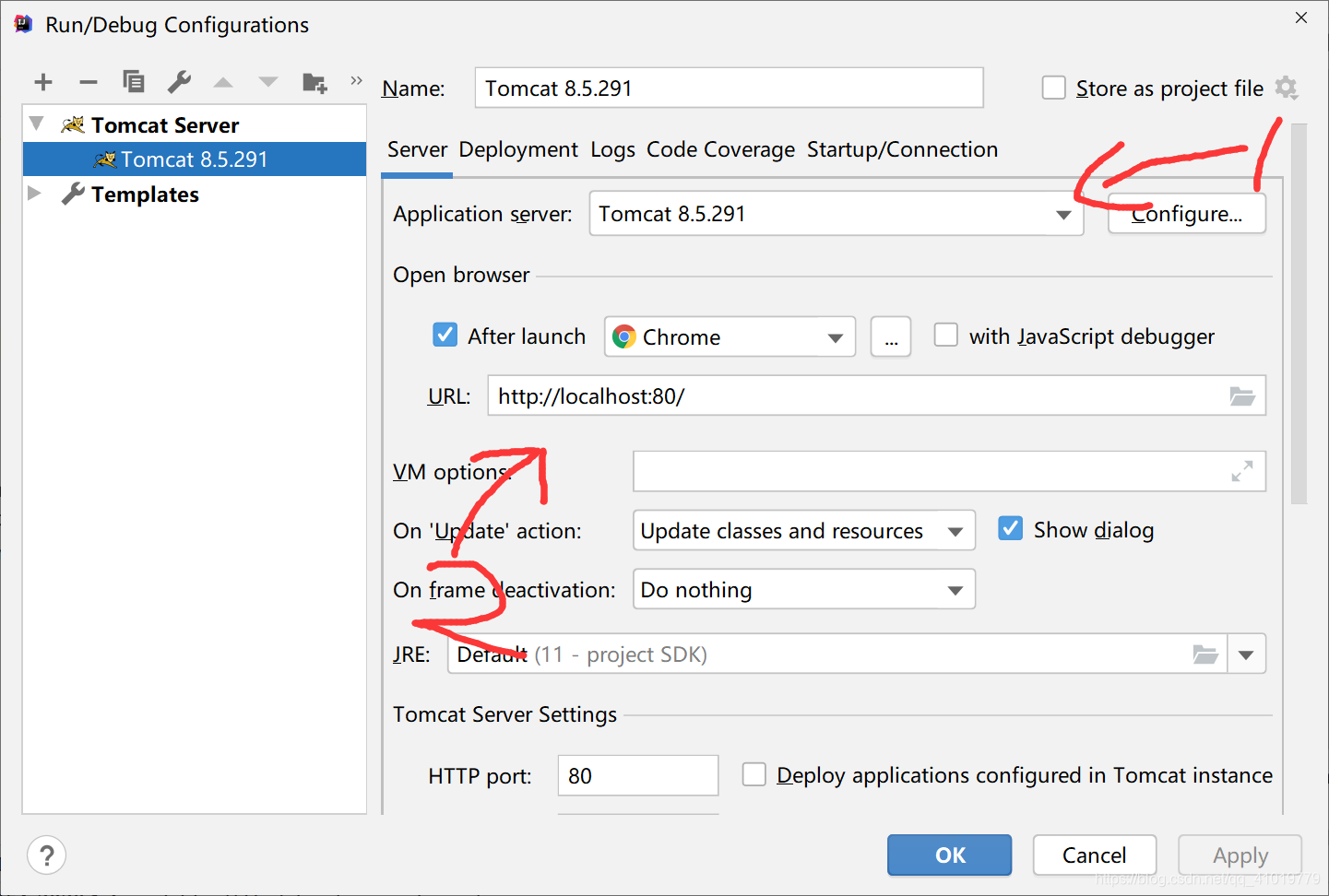Click the Configure... button

coord(1186,214)
